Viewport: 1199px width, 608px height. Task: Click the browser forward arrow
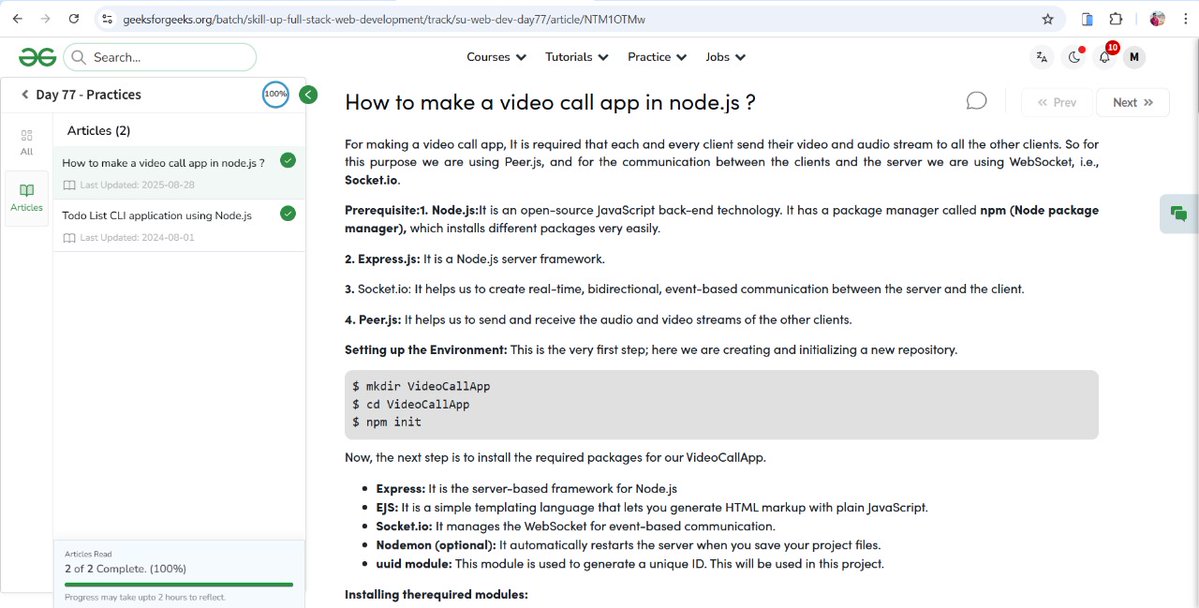45,19
